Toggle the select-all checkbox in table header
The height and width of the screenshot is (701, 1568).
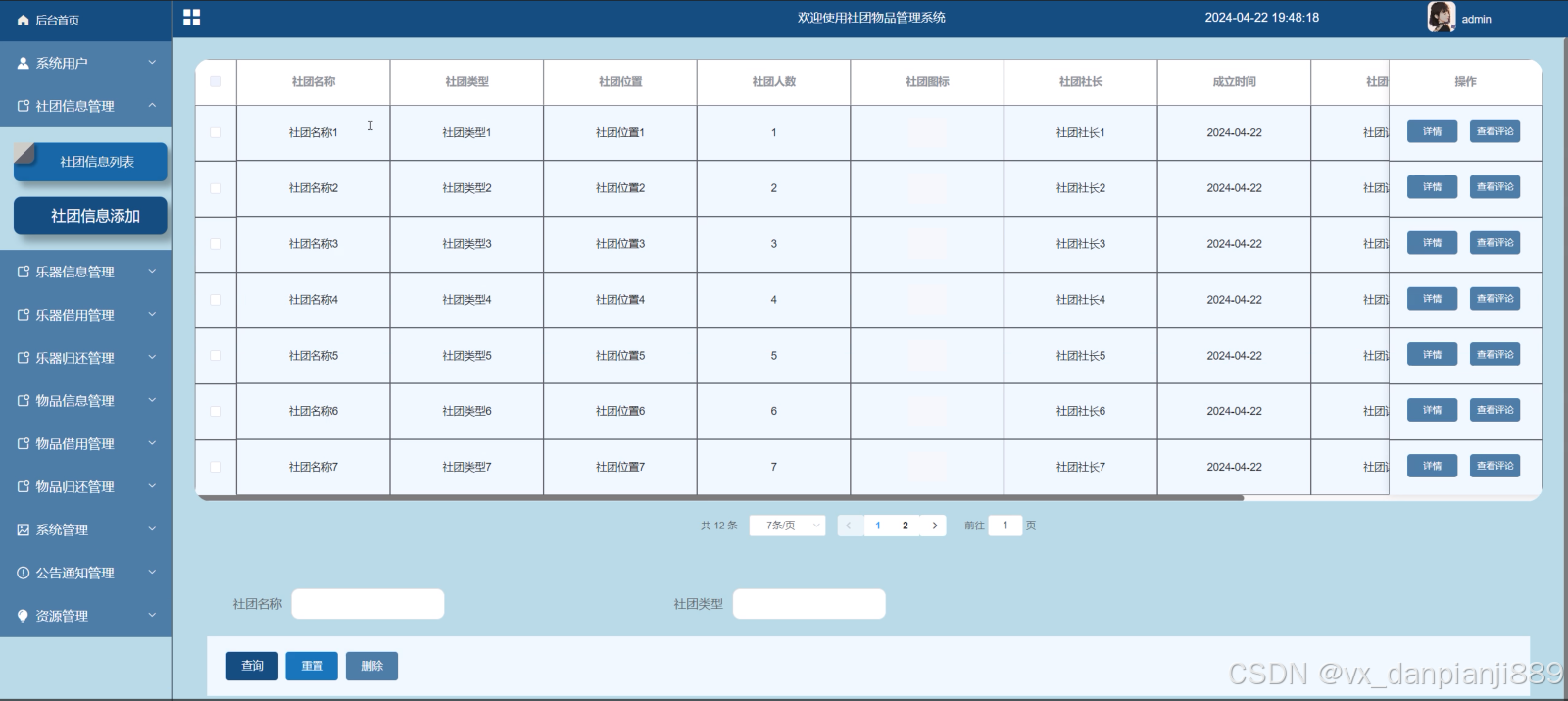[x=216, y=81]
